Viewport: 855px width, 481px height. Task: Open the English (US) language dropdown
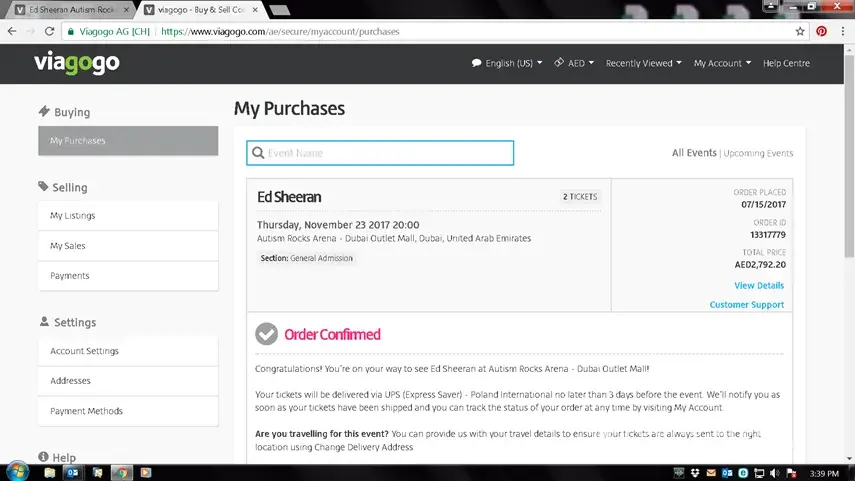[508, 63]
